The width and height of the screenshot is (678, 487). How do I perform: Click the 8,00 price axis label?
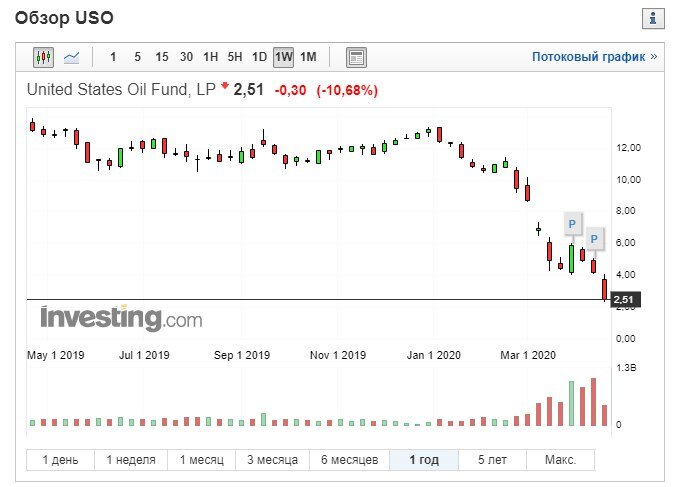coord(626,211)
